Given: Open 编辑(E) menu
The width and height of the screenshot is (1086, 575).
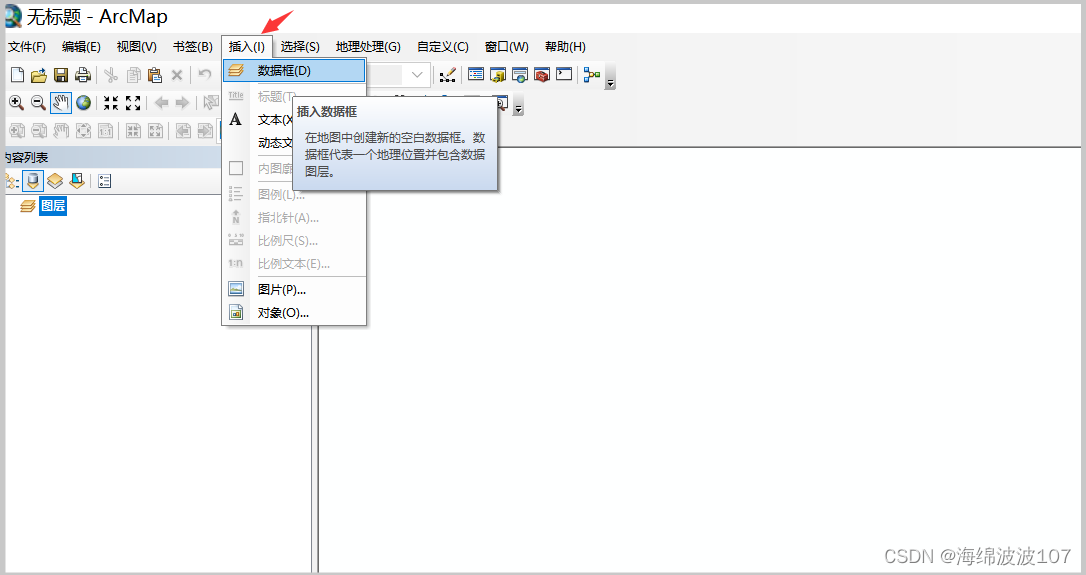Looking at the screenshot, I should [x=81, y=46].
